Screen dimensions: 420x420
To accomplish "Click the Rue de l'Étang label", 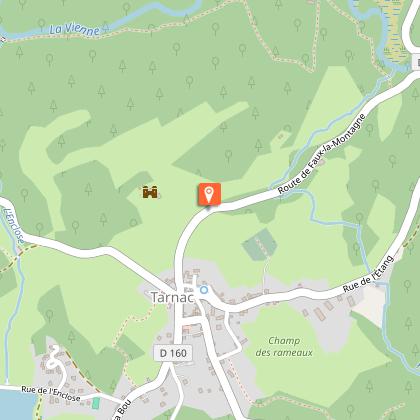I will tap(369, 274).
